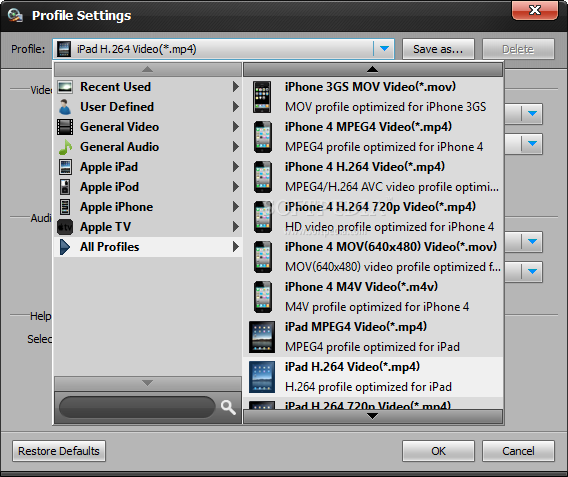Open second Video section dropdown arrow
This screenshot has height=477, width=568.
532,144
